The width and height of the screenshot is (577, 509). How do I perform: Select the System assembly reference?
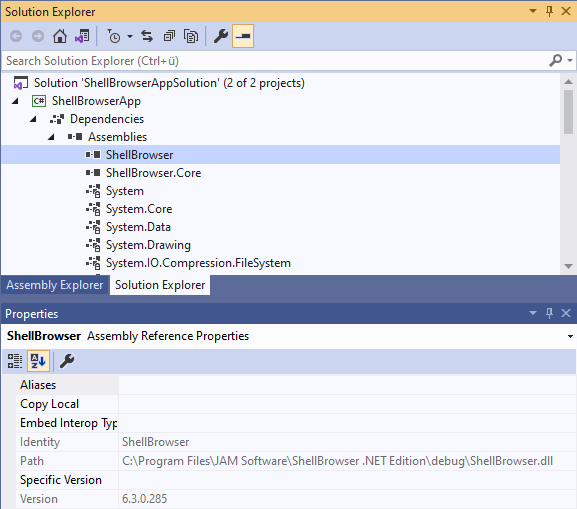(125, 191)
